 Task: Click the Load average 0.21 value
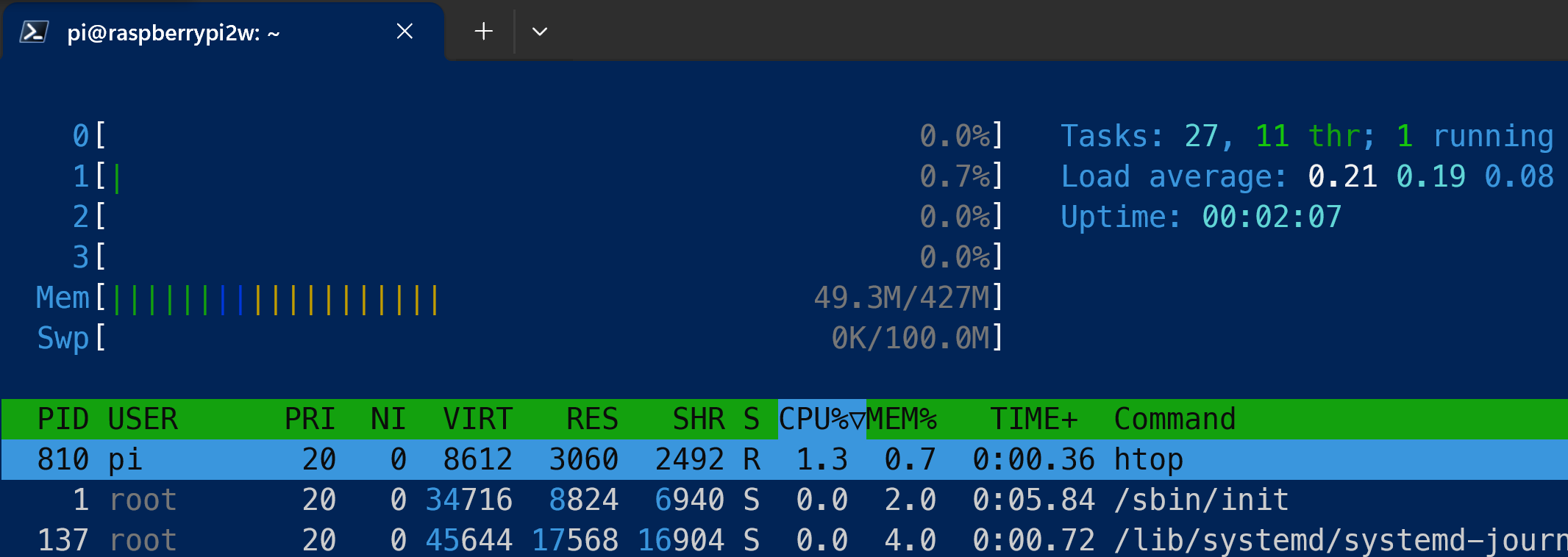coord(1342,176)
